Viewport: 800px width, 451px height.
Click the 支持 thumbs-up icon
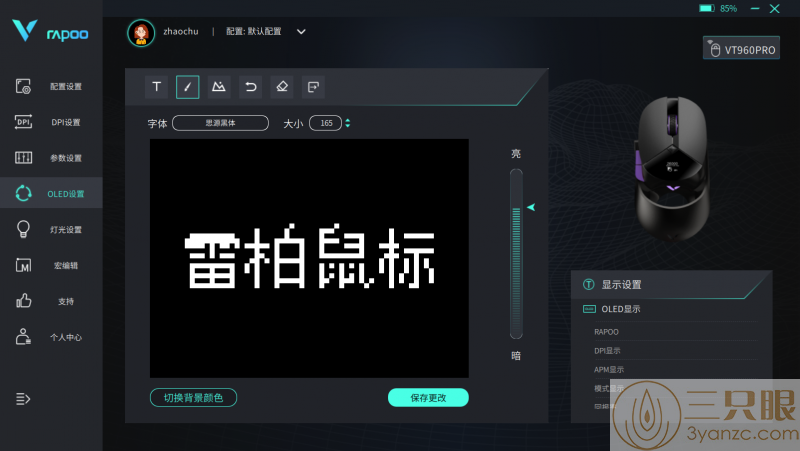coord(23,301)
